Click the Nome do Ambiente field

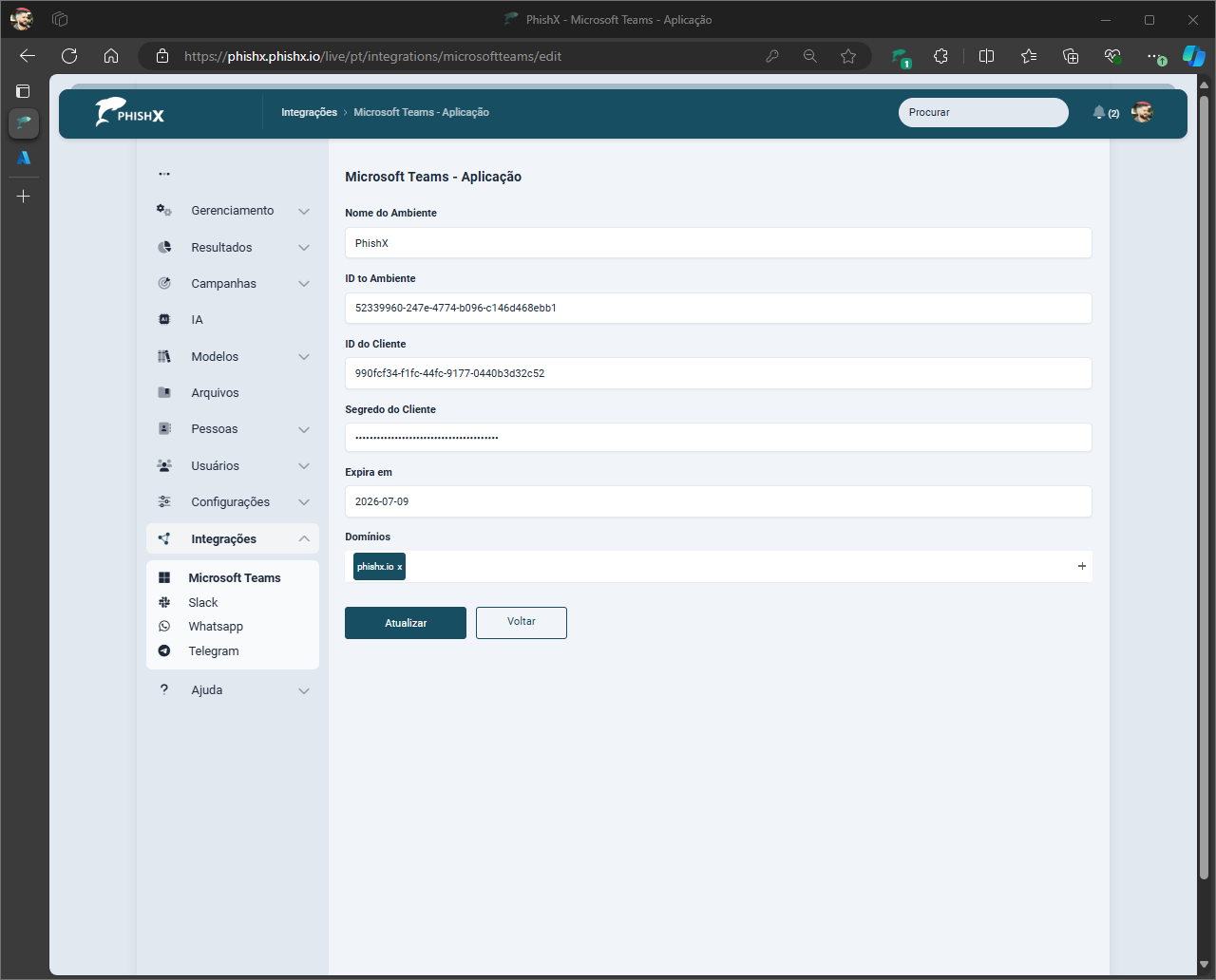[x=718, y=243]
